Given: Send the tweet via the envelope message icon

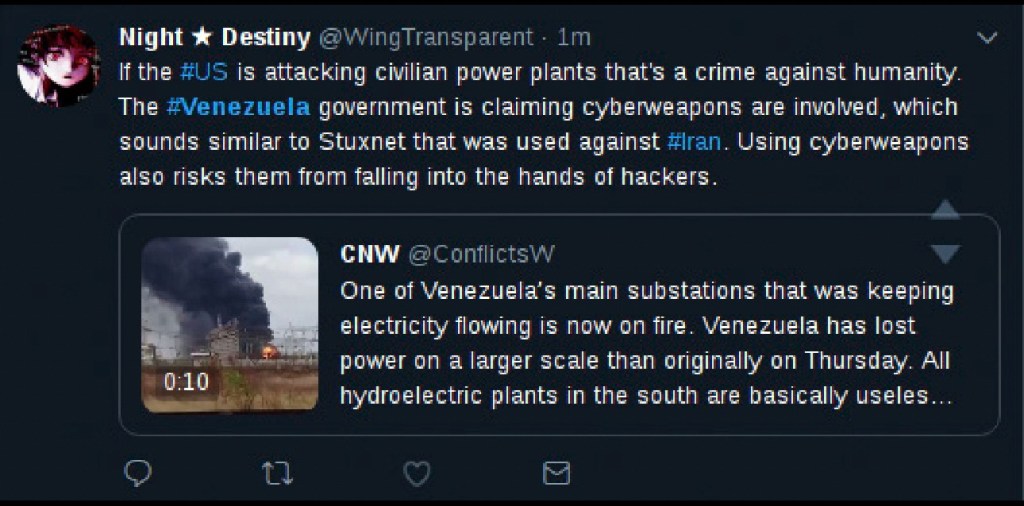Looking at the screenshot, I should click(556, 473).
